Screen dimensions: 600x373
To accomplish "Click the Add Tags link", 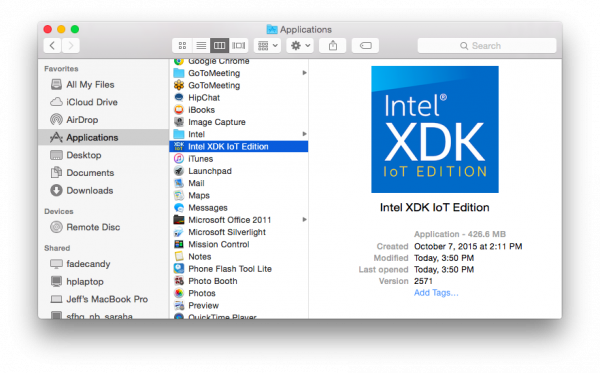I will coord(436,293).
